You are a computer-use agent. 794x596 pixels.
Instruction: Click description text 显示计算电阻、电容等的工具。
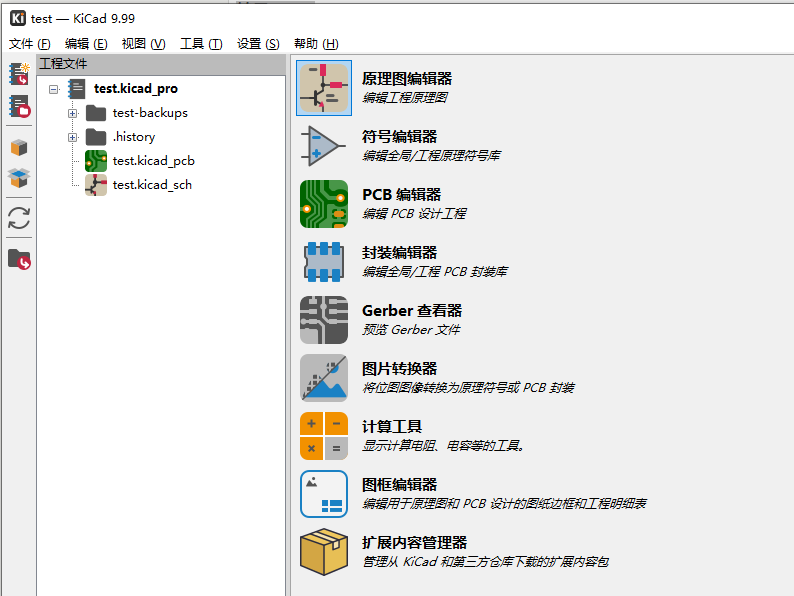pos(444,446)
